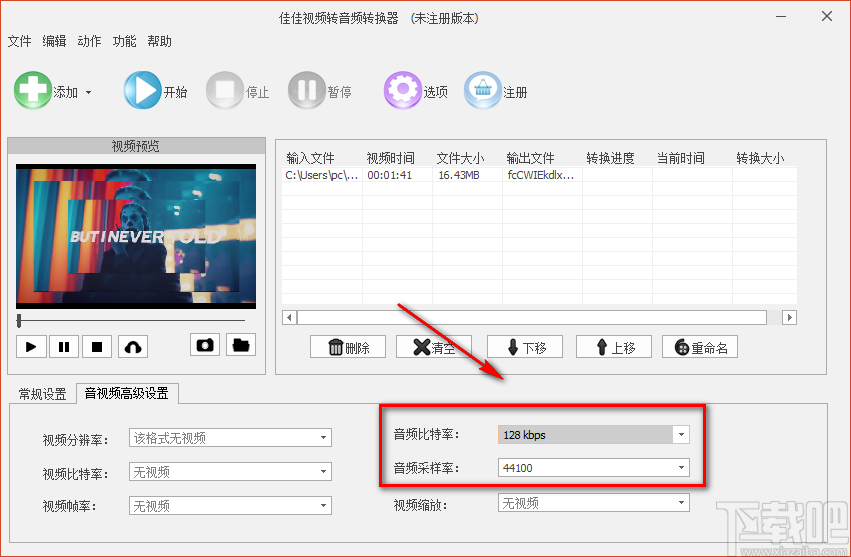Open the 视频缩放 dropdown
The height and width of the screenshot is (557, 851).
pos(594,503)
